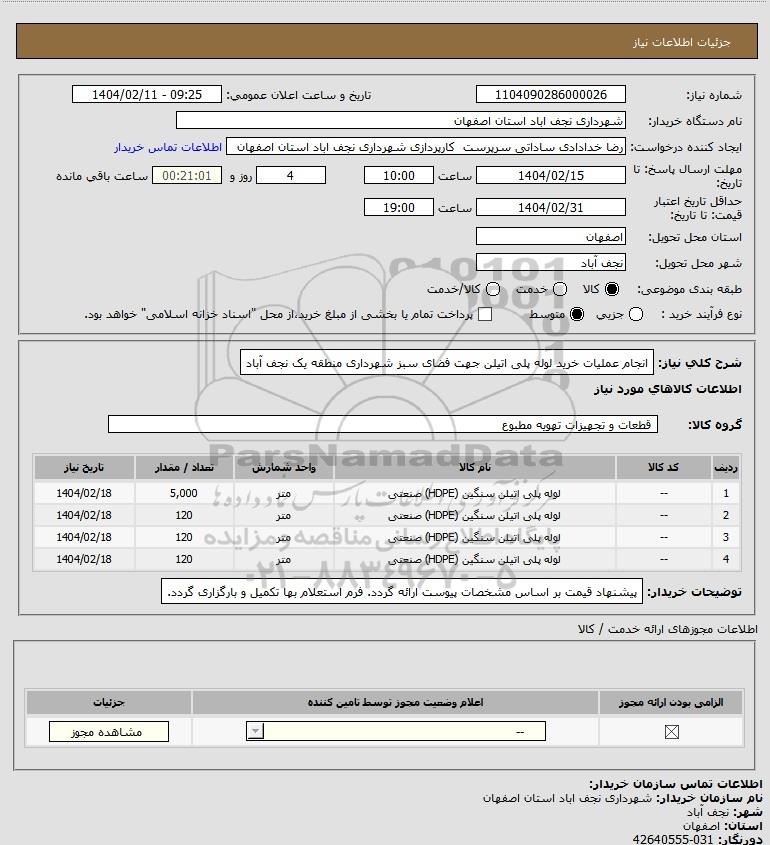Select the کالا/خدمت radio button
Viewport: 770px width, 845px height.
pyautogui.click(x=492, y=289)
